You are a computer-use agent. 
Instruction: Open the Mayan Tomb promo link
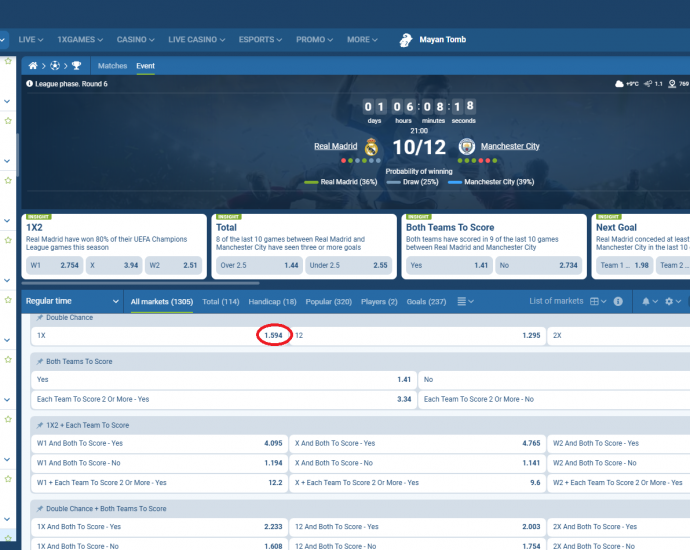(x=443, y=40)
